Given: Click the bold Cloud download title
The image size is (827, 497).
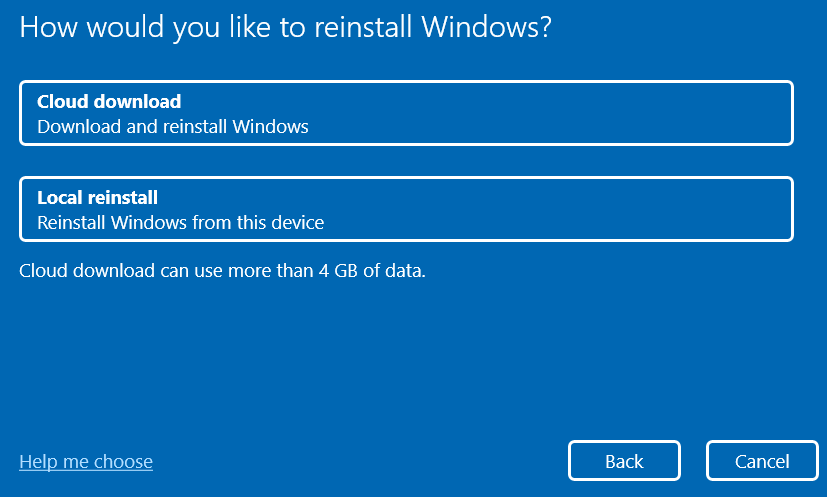Looking at the screenshot, I should pos(109,102).
